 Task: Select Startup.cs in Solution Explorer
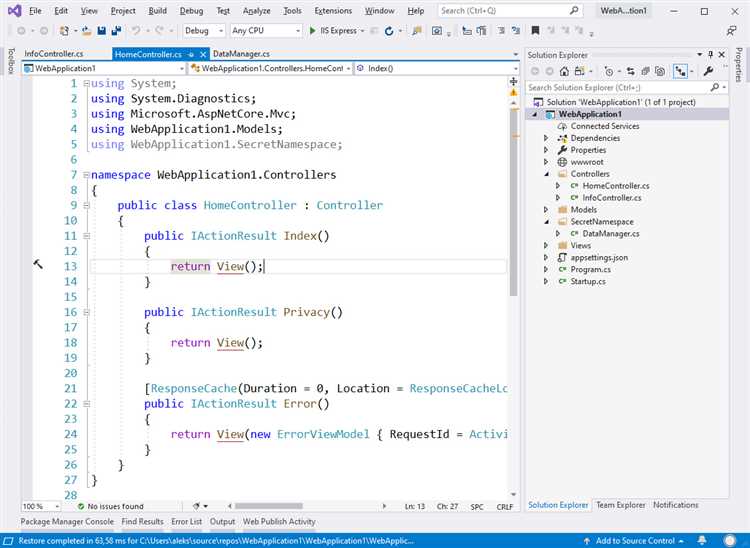pos(587,281)
